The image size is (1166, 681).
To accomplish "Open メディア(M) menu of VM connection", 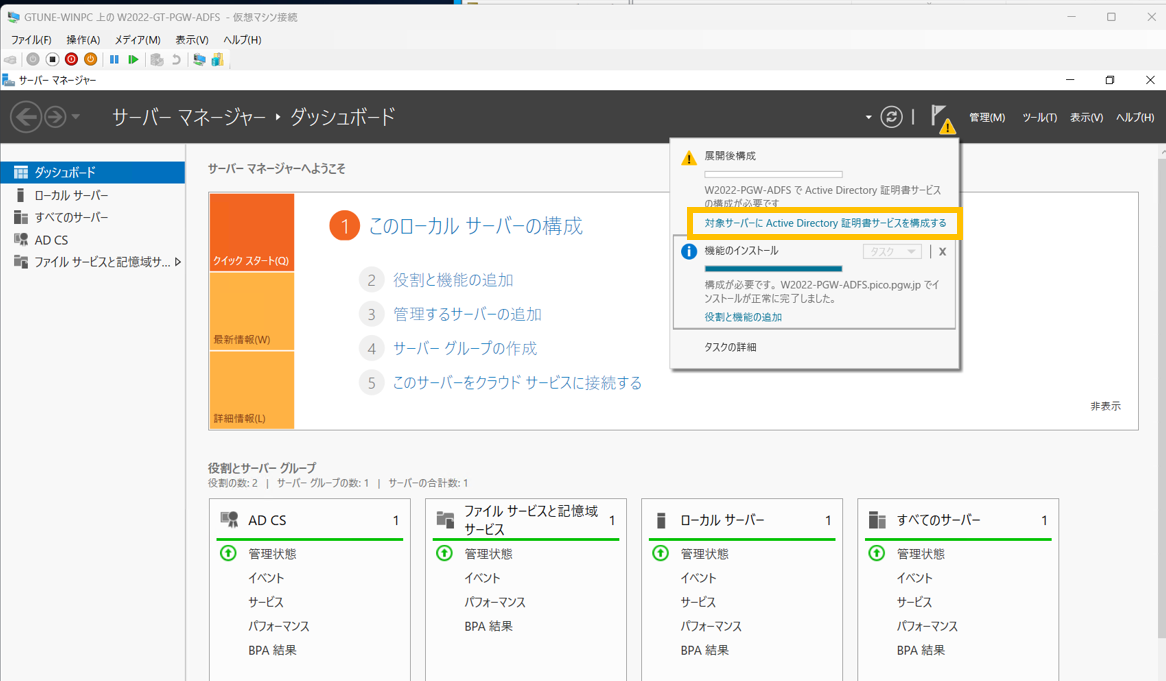I will 138,39.
